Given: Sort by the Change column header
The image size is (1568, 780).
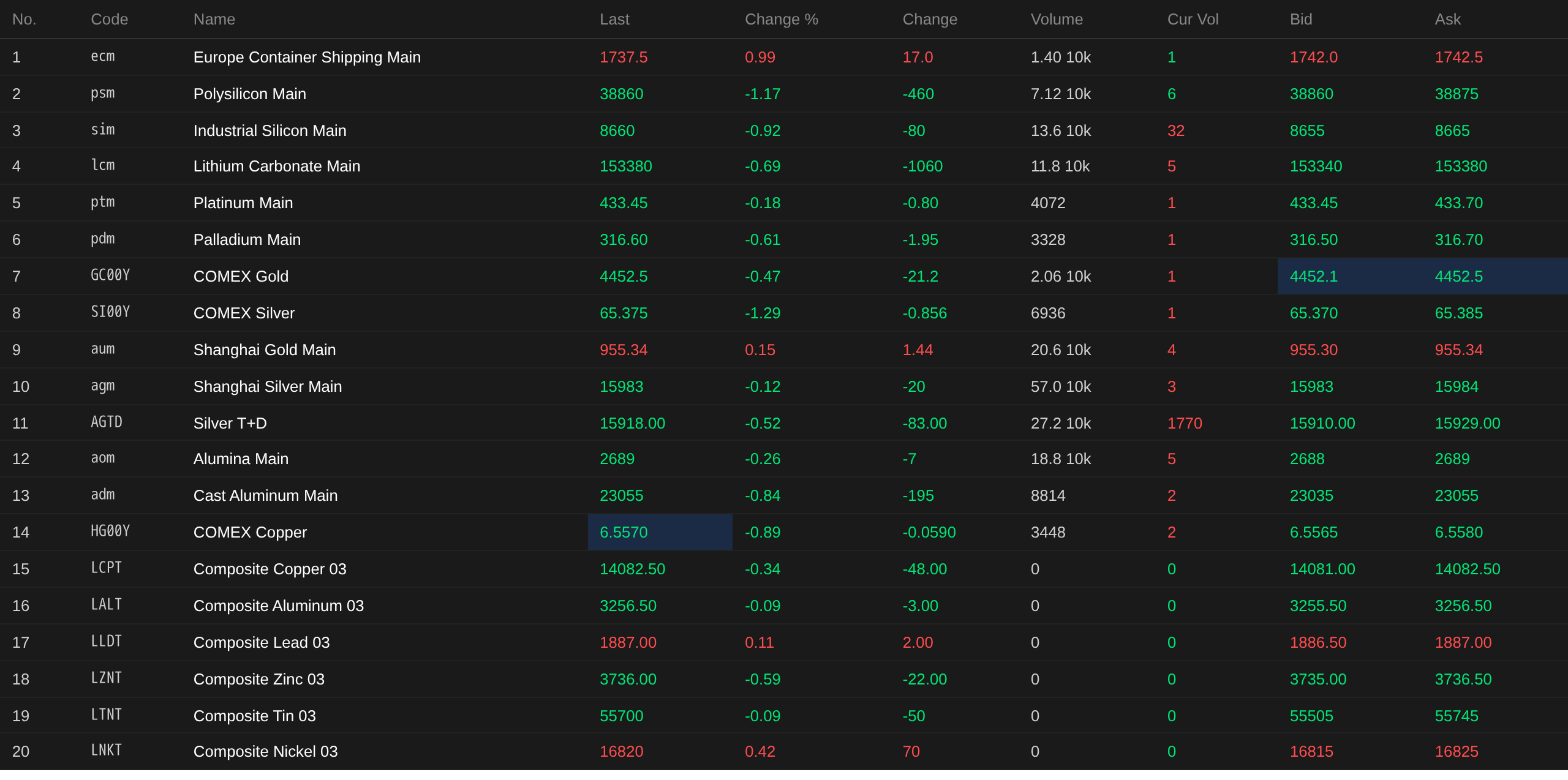Looking at the screenshot, I should point(930,20).
